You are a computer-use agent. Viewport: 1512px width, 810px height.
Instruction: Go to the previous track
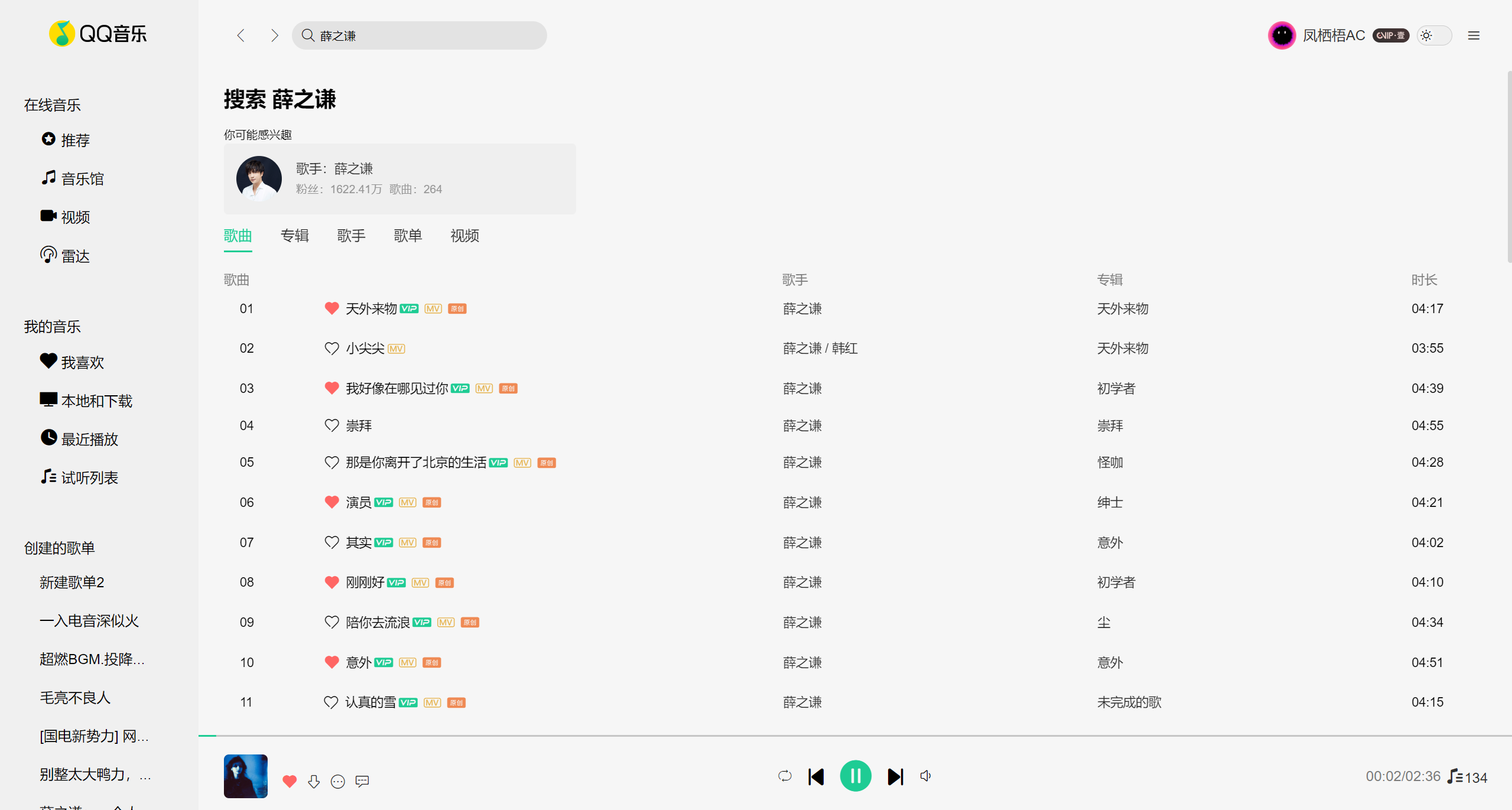tap(816, 776)
